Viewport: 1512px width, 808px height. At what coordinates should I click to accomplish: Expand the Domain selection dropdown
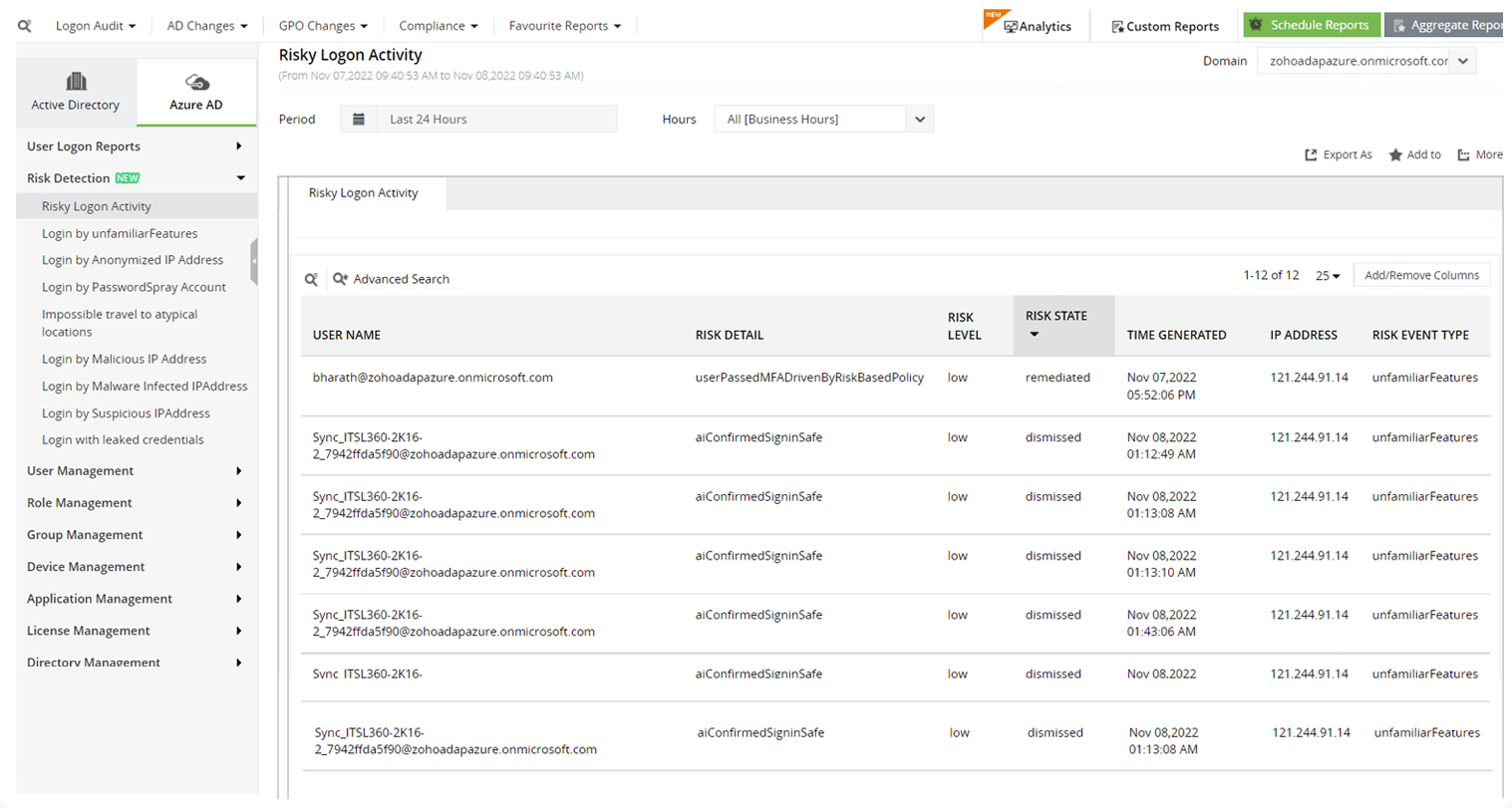1462,61
